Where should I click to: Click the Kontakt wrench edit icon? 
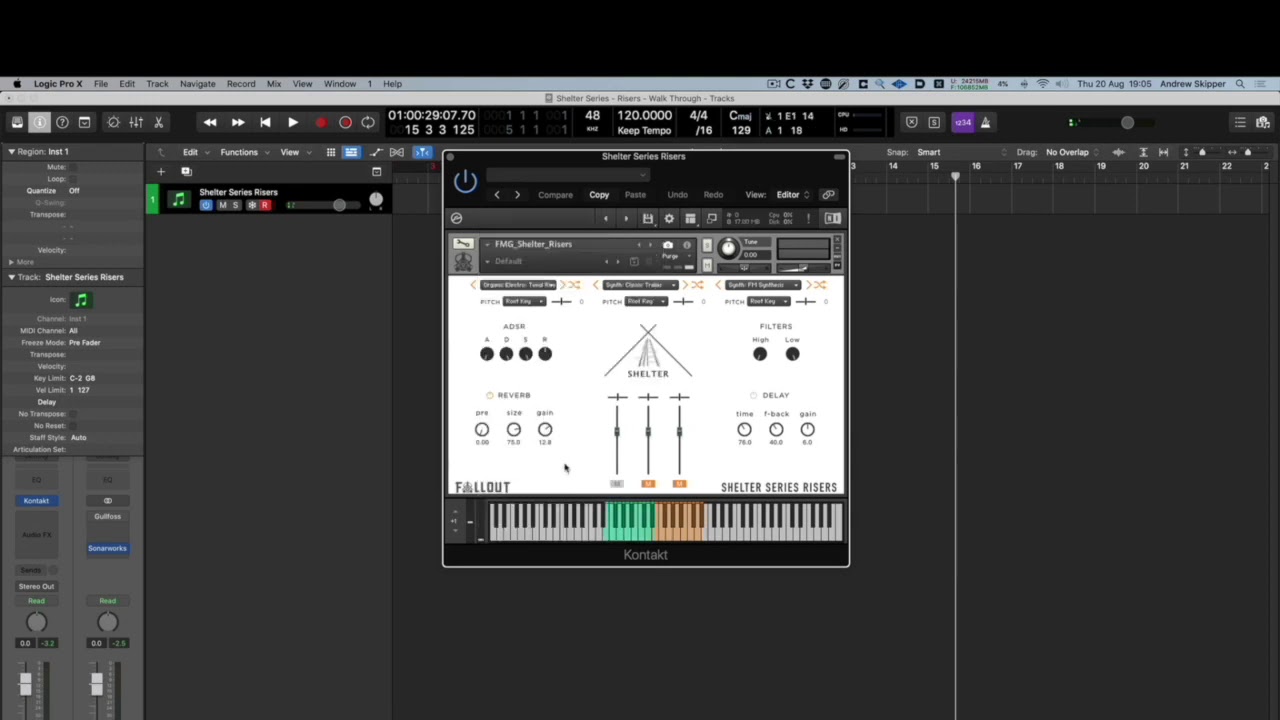pos(463,244)
